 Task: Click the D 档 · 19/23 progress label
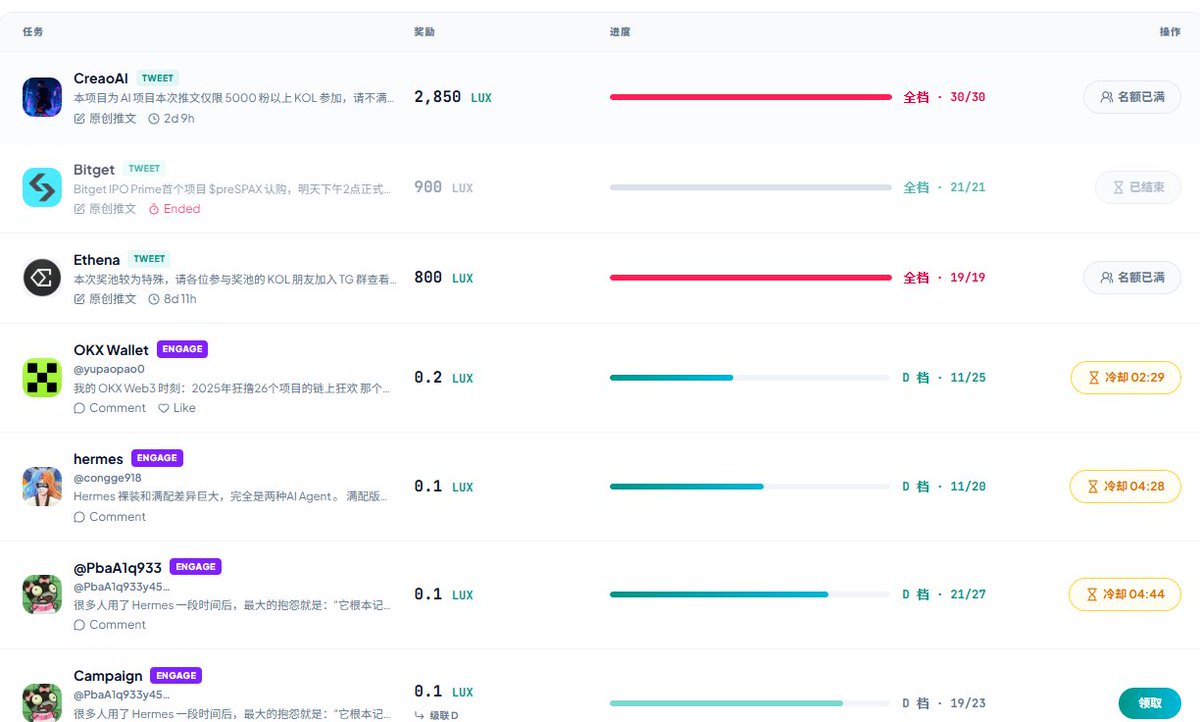[944, 703]
